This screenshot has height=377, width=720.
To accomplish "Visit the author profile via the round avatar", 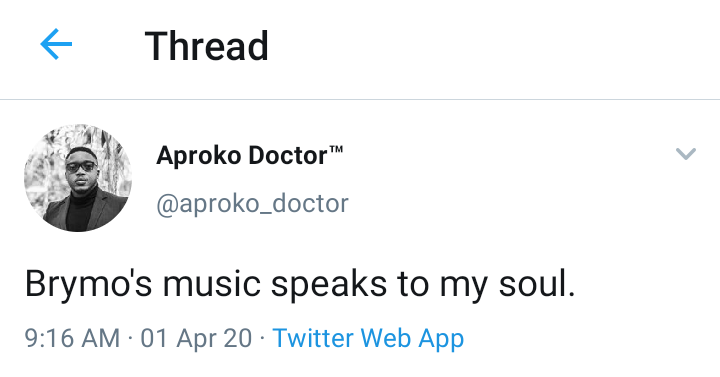I will (x=78, y=178).
